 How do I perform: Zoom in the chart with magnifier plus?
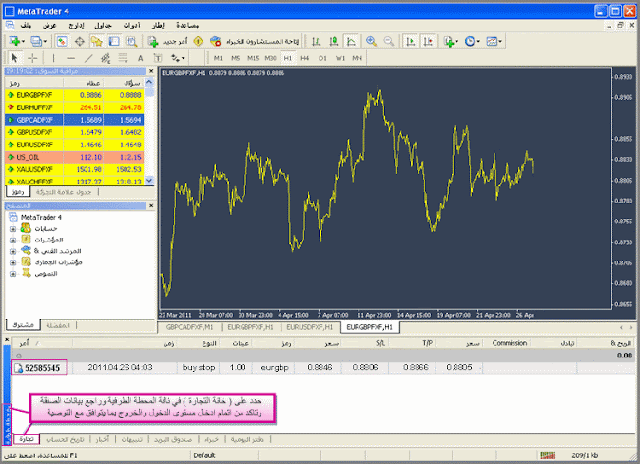point(371,41)
